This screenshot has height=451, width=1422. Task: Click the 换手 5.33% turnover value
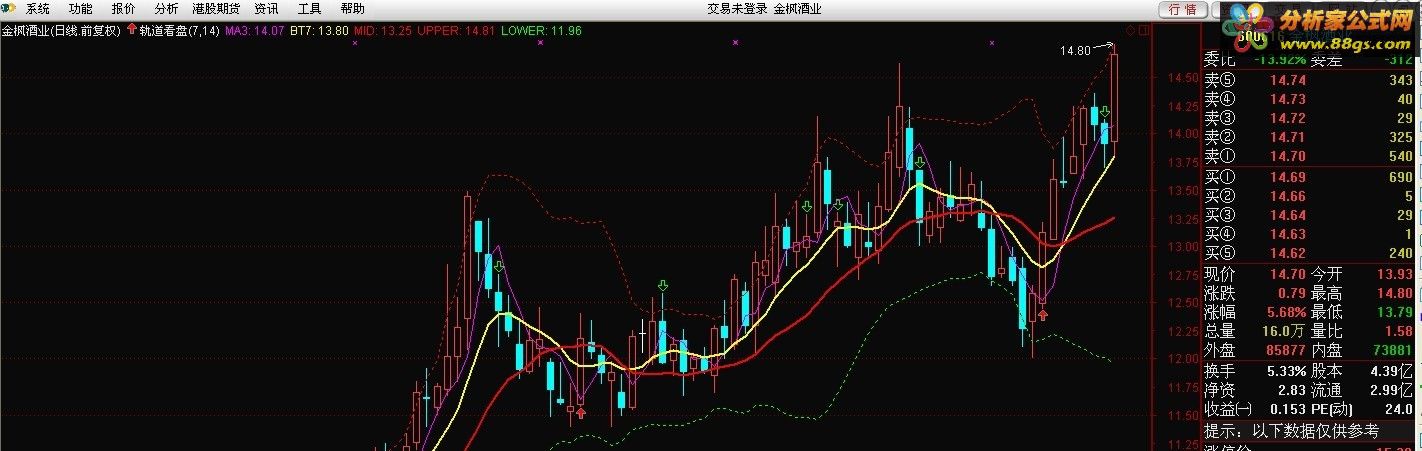pyautogui.click(x=1285, y=371)
